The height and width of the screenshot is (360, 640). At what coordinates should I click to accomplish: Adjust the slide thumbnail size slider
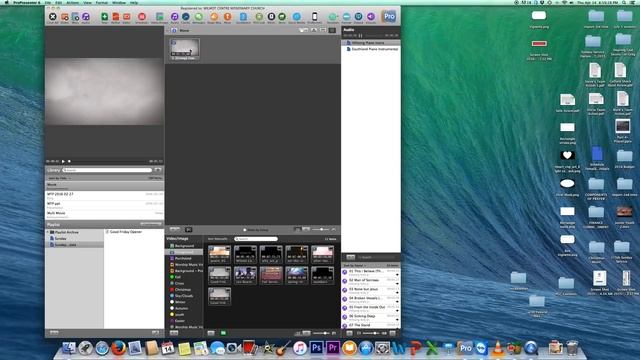click(322, 229)
